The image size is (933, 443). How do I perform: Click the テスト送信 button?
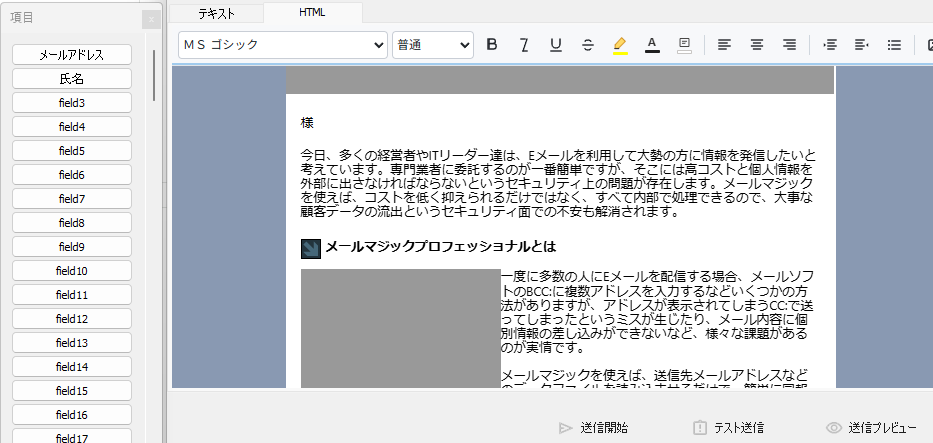(728, 428)
